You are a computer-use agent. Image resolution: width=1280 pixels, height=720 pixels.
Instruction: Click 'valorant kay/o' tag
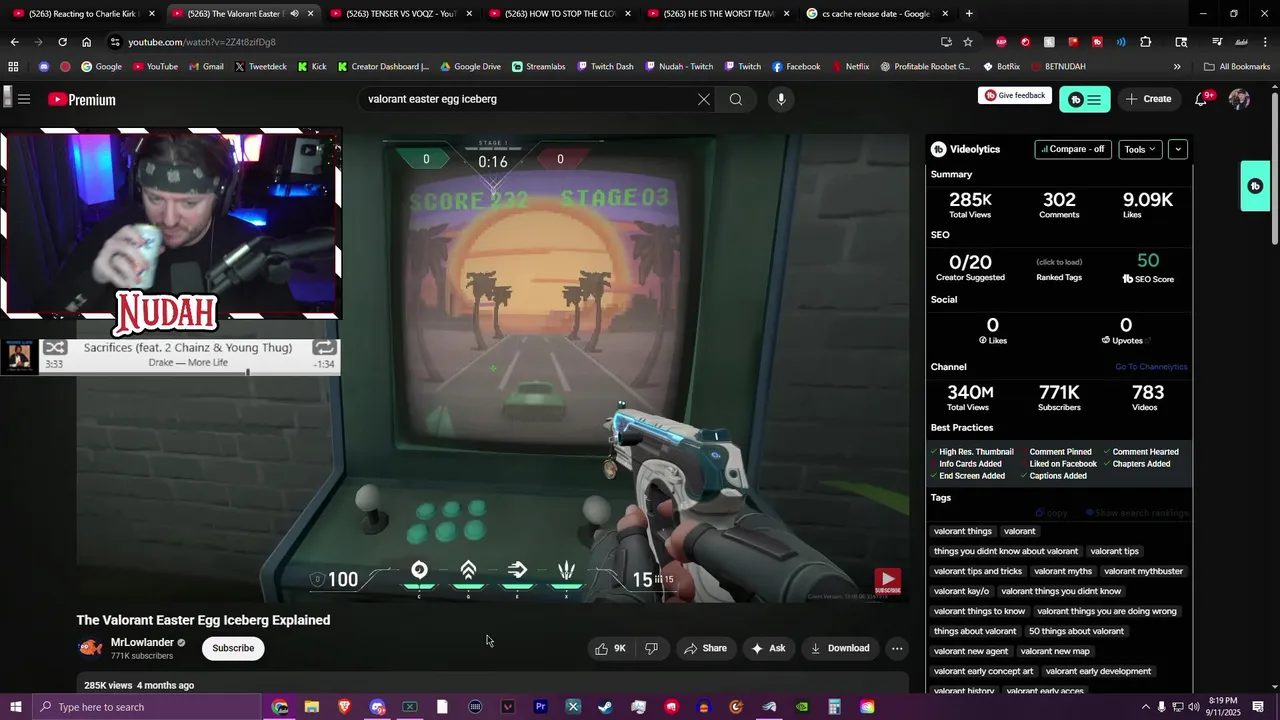tap(961, 591)
